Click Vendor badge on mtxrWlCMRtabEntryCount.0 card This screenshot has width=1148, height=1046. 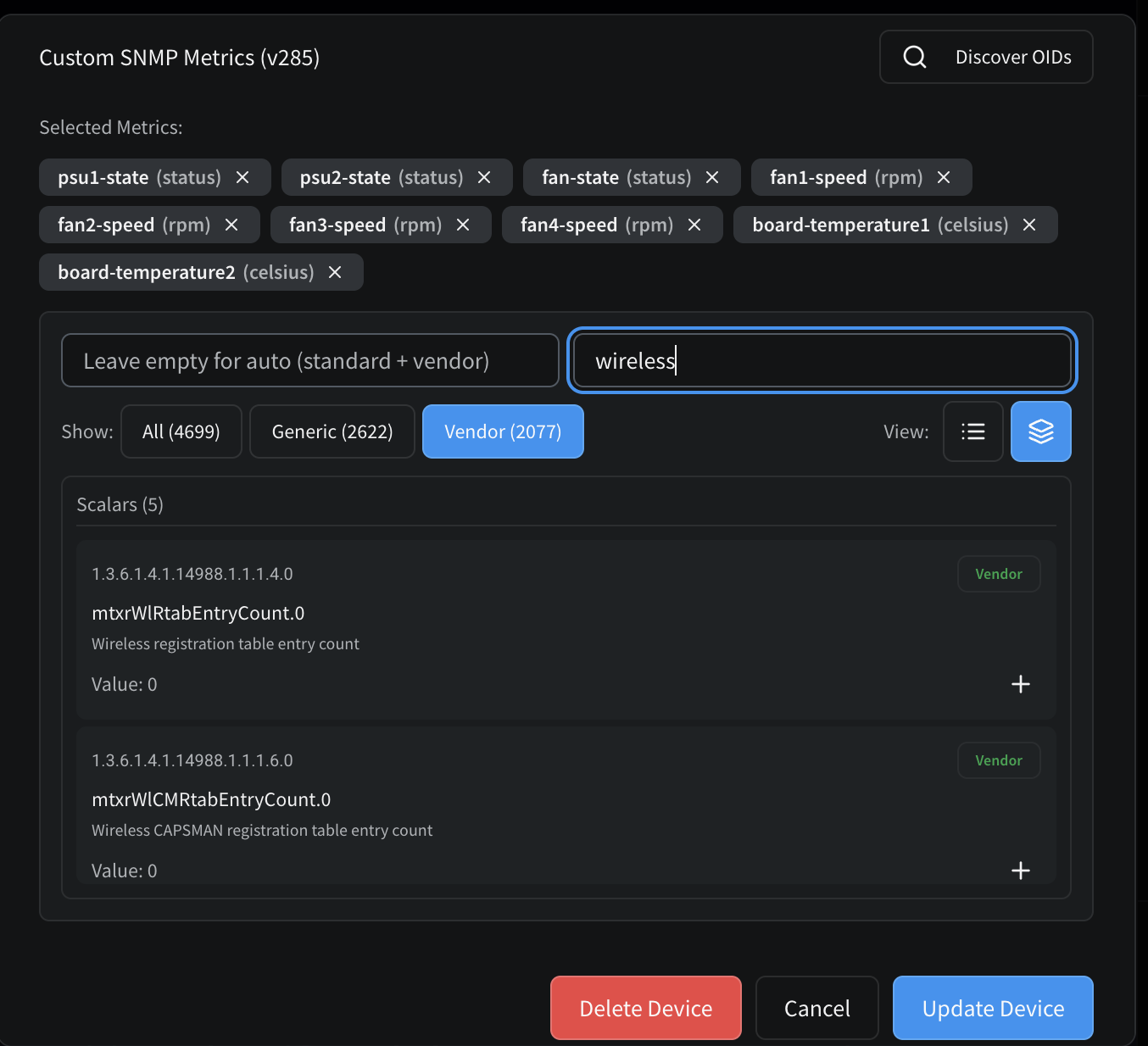pos(999,760)
